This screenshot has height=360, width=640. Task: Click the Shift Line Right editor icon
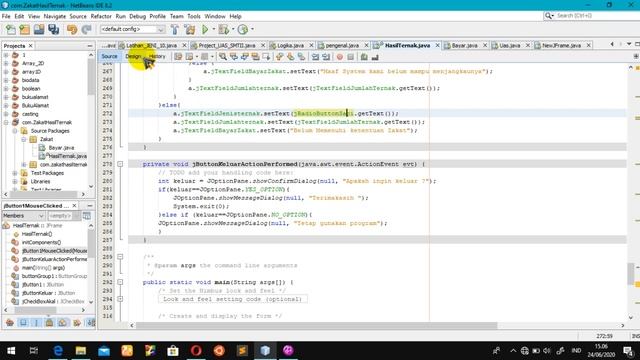tap(326, 57)
